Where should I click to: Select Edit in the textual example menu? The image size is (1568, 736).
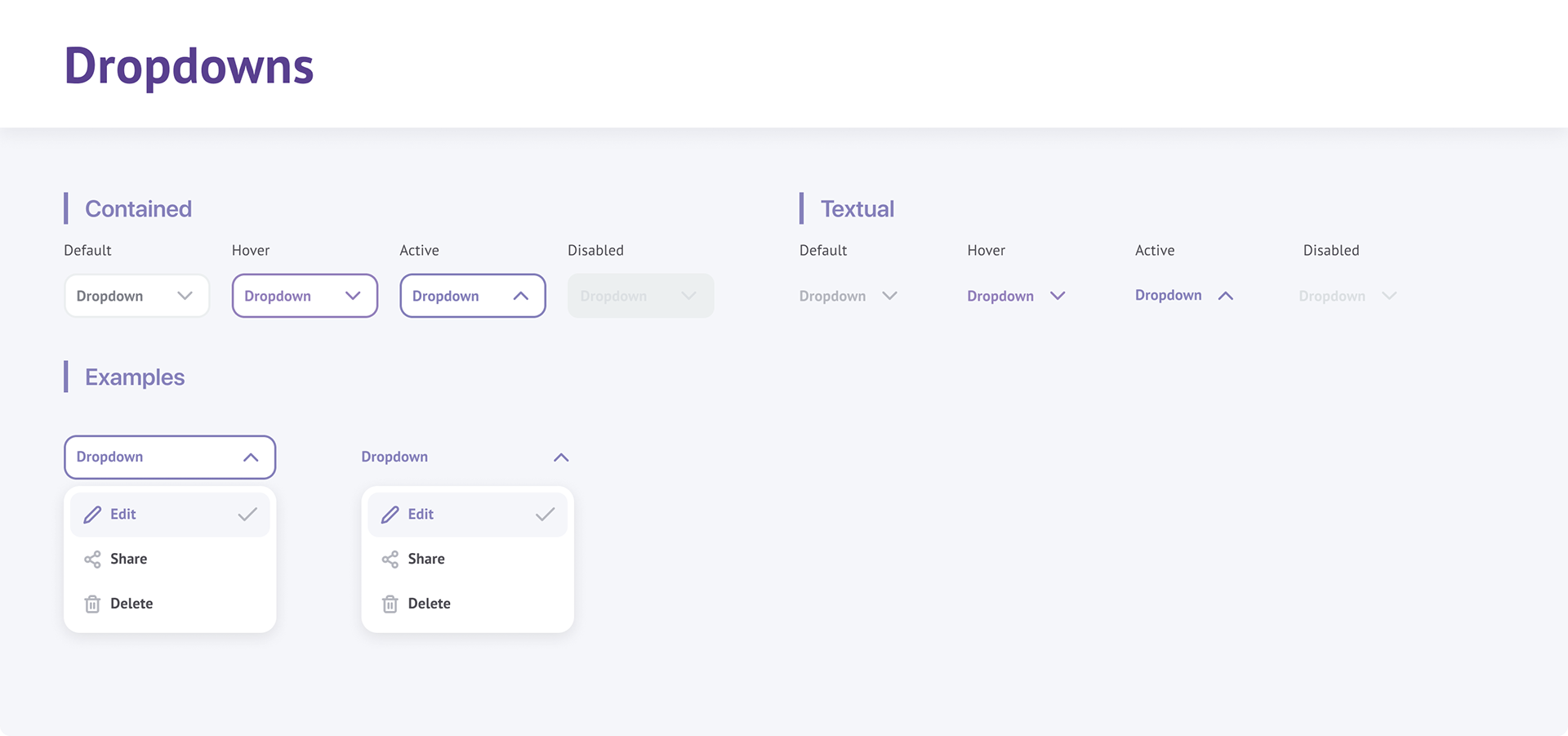coord(468,515)
